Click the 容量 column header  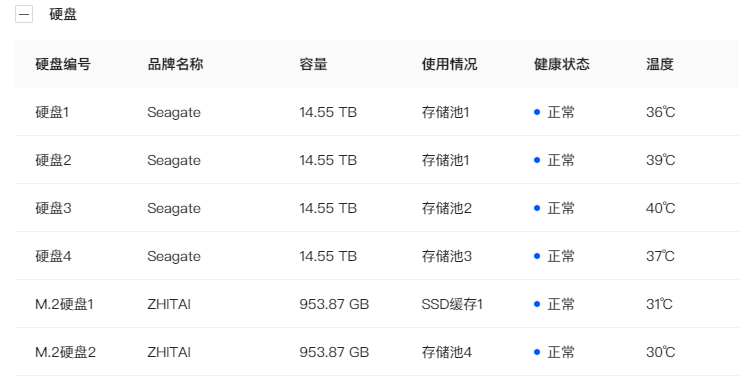coord(313,64)
